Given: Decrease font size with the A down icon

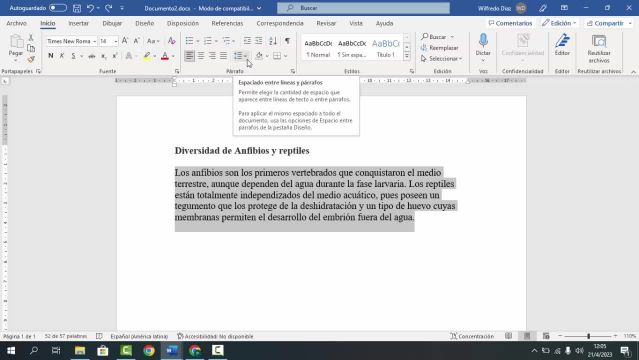Looking at the screenshot, I should click(x=137, y=41).
